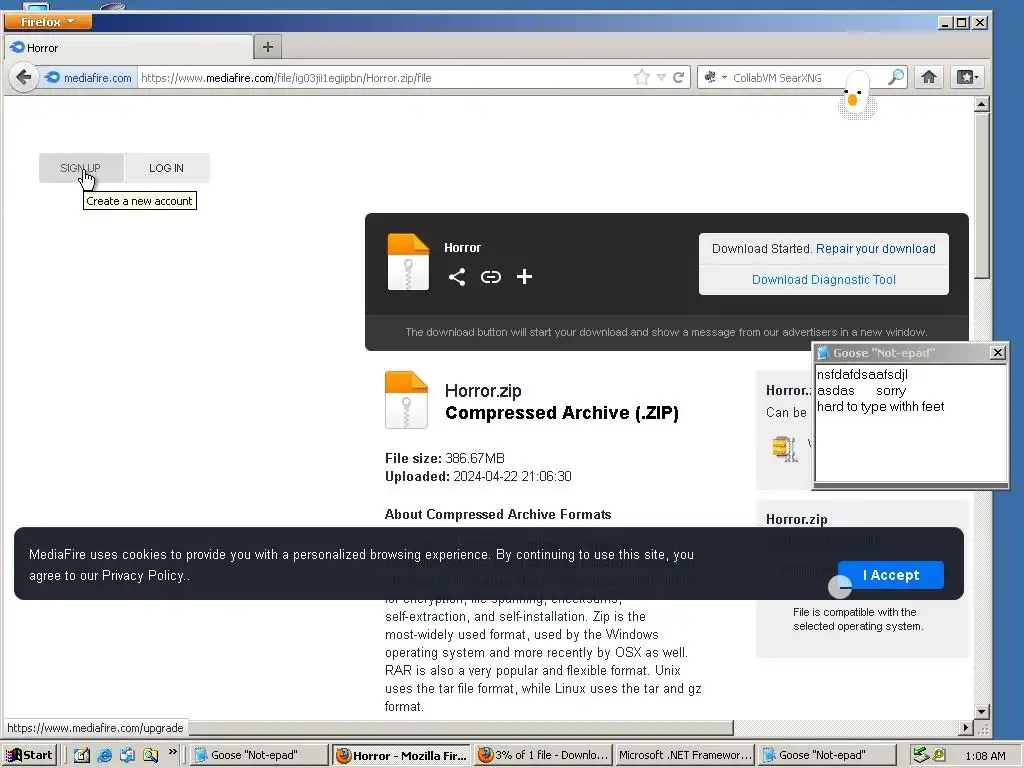This screenshot has width=1024, height=768.
Task: Open the Privacy Policy link in cookie banner
Action: 142,575
